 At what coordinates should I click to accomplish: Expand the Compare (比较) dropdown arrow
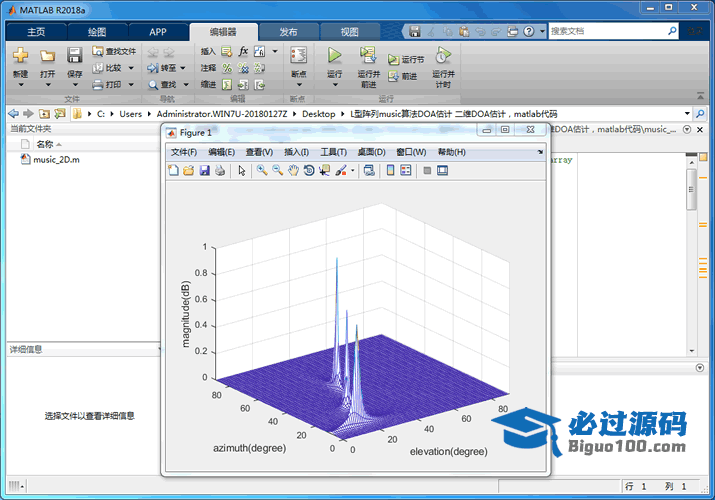point(131,68)
